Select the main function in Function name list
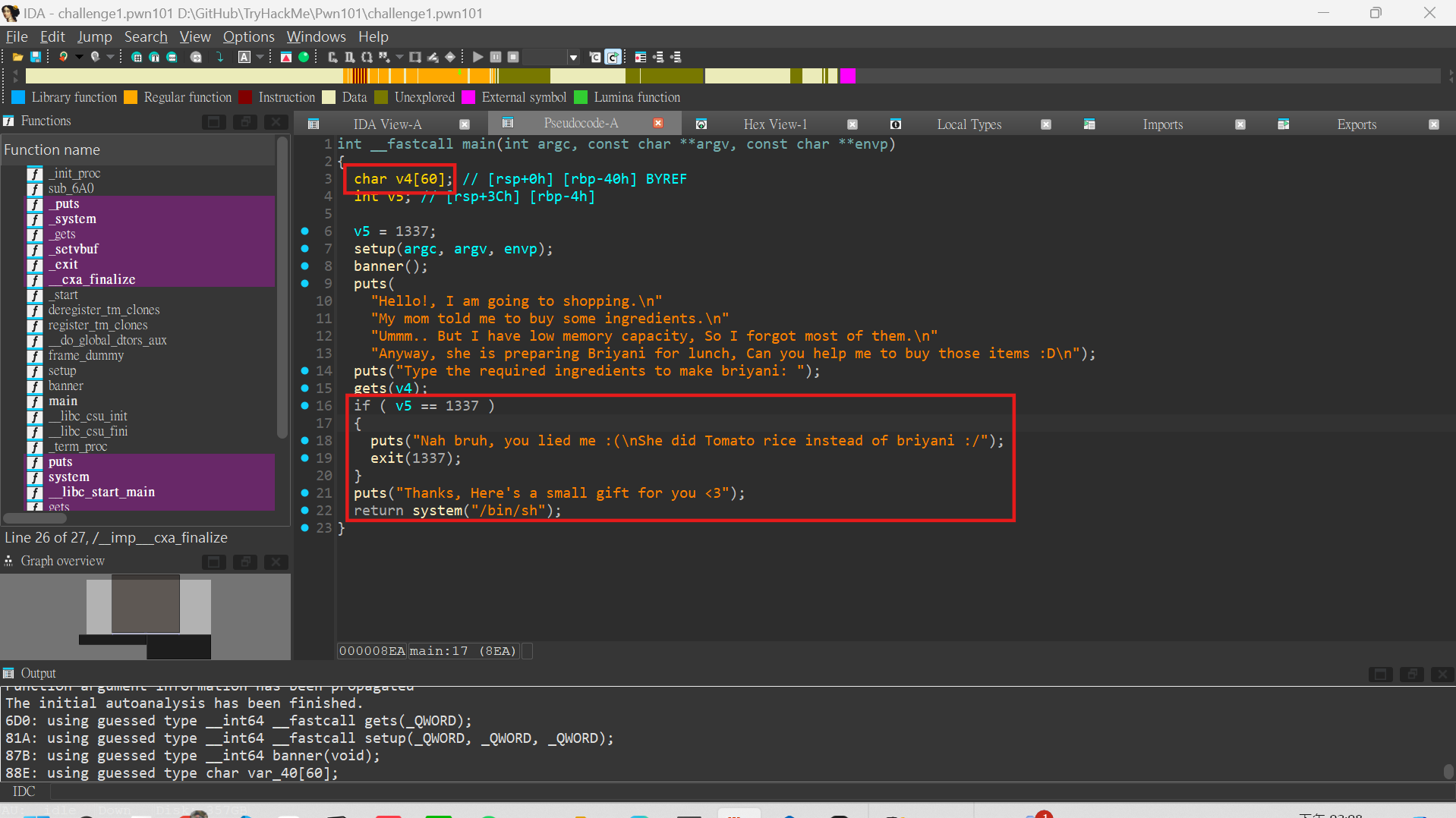 [x=63, y=401]
